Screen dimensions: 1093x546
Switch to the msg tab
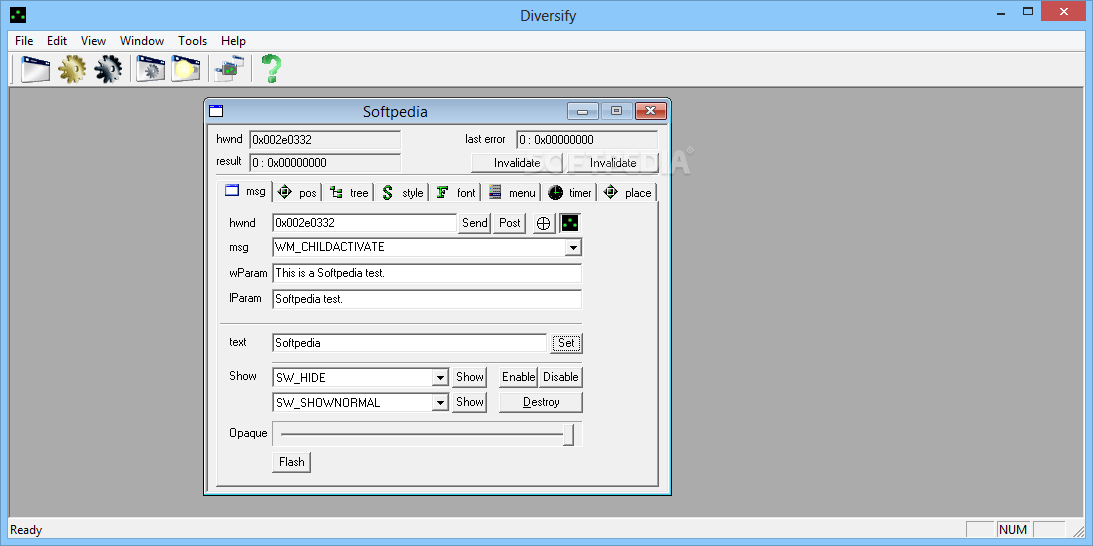click(245, 191)
